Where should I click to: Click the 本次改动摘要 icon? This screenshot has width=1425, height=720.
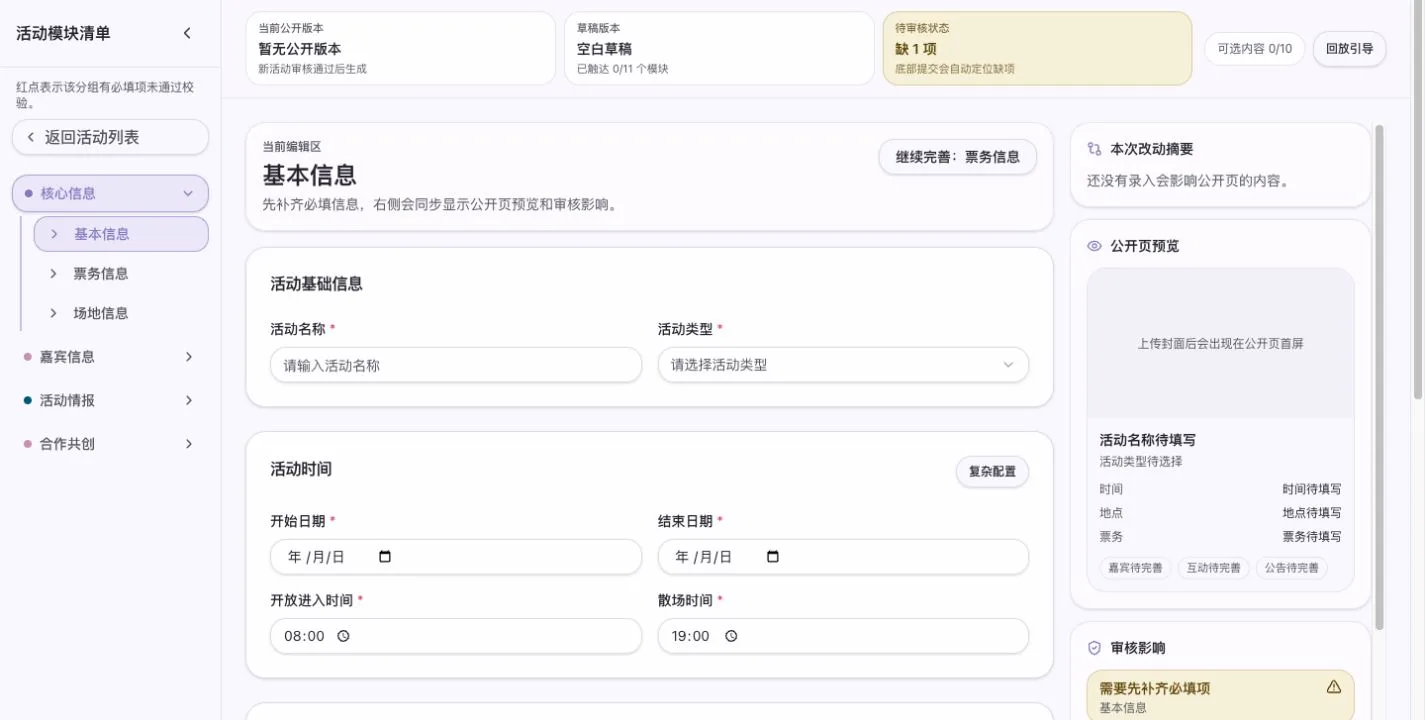1094,149
